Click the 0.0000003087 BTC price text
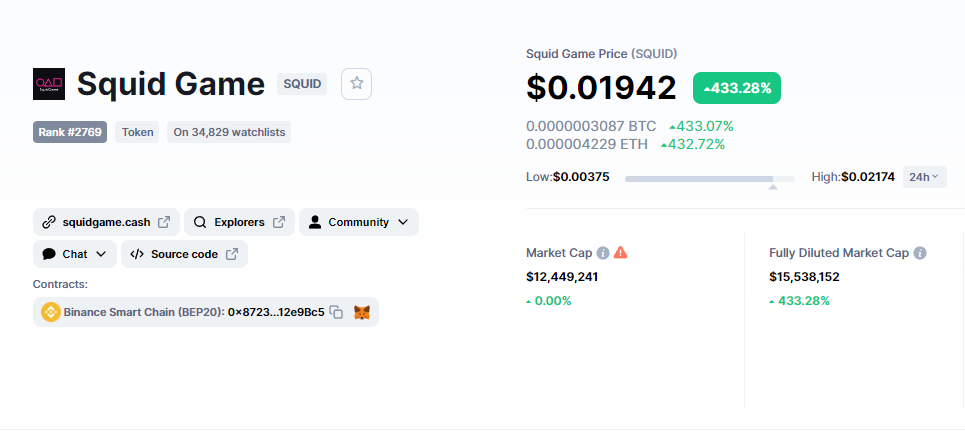The image size is (965, 442). (591, 126)
